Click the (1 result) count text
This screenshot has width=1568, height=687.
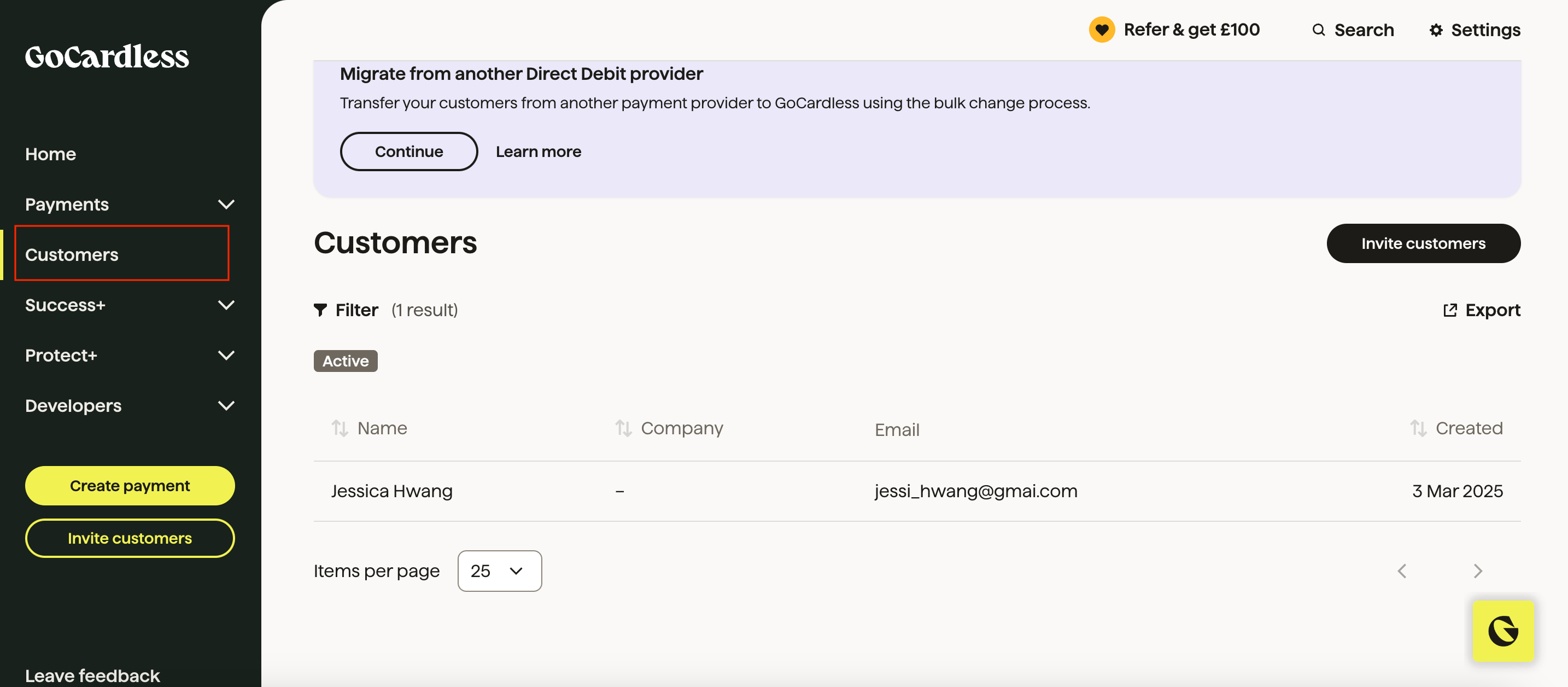(x=424, y=310)
